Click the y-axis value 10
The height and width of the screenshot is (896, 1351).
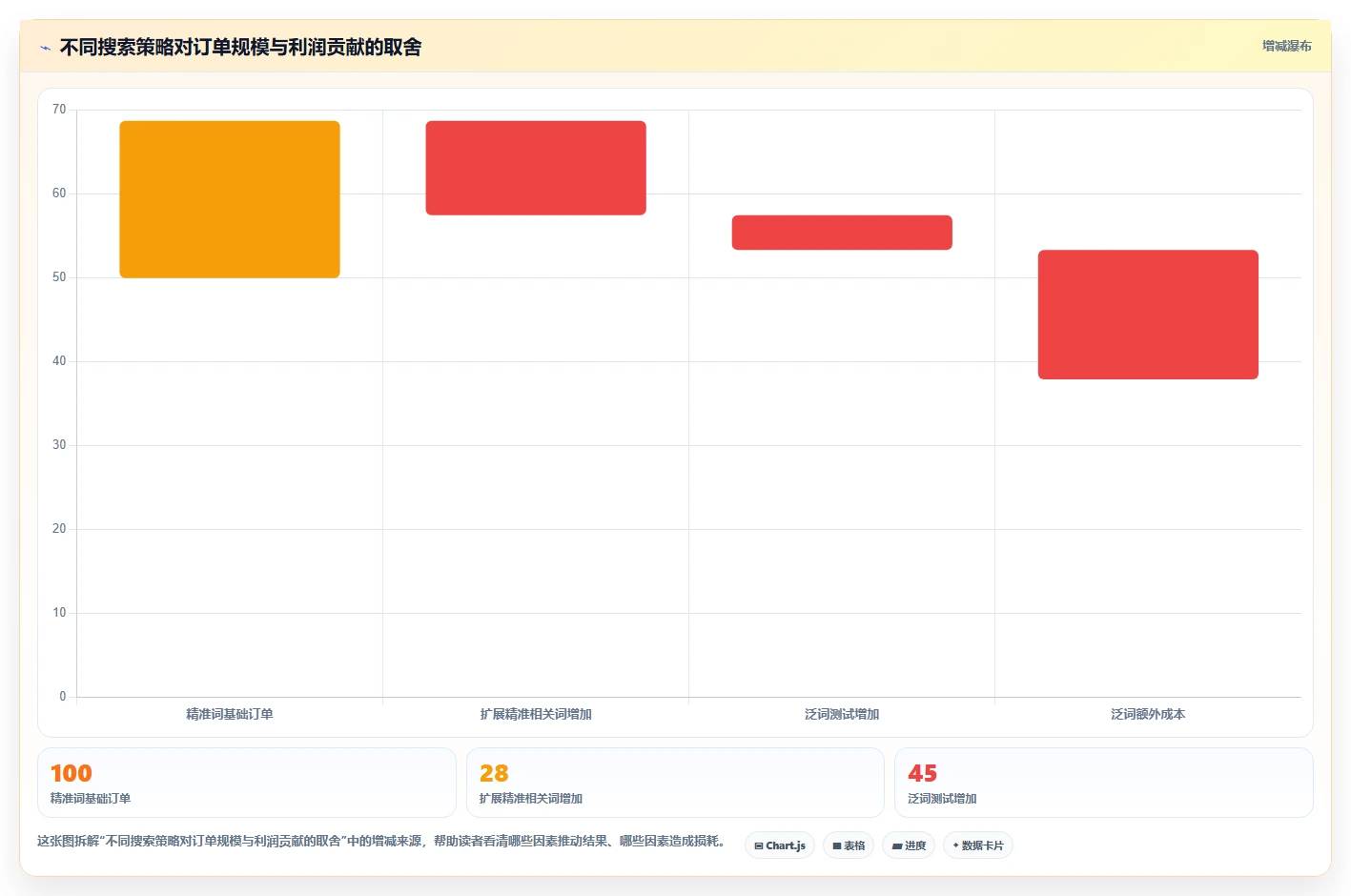(x=59, y=613)
